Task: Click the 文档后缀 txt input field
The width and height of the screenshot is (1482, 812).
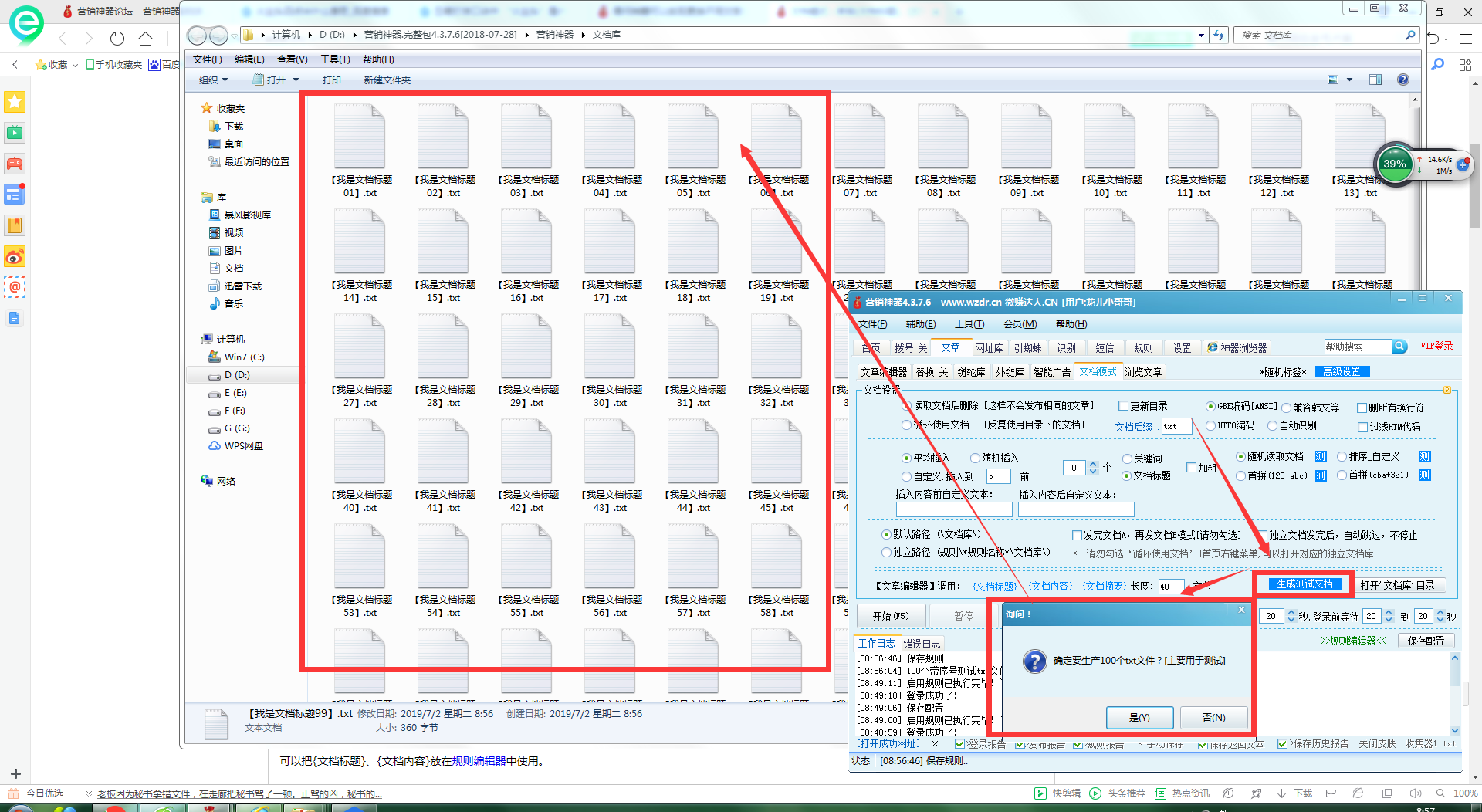Action: click(1176, 426)
